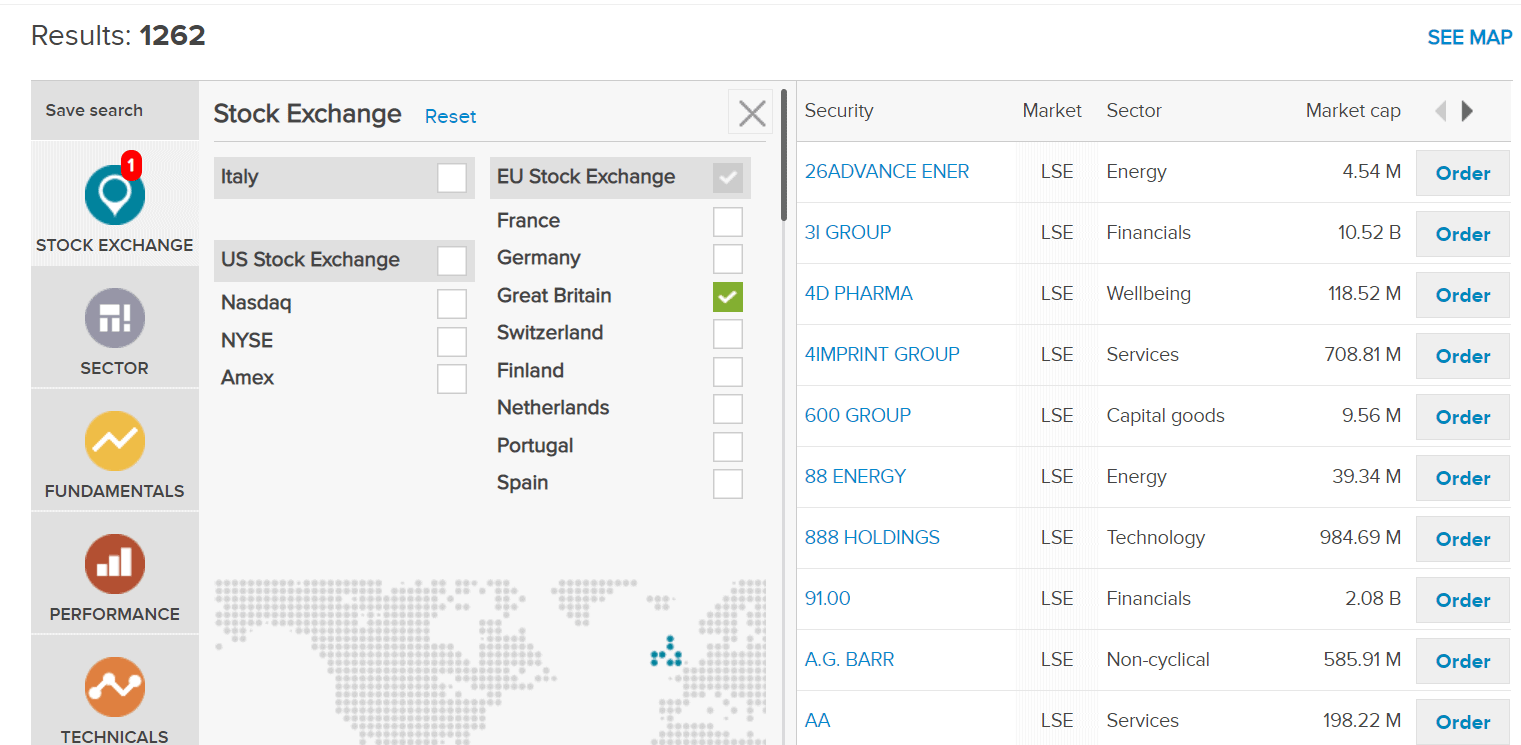Viewport: 1521px width, 745px height.
Task: Tick the Finland checkbox
Action: coord(728,372)
